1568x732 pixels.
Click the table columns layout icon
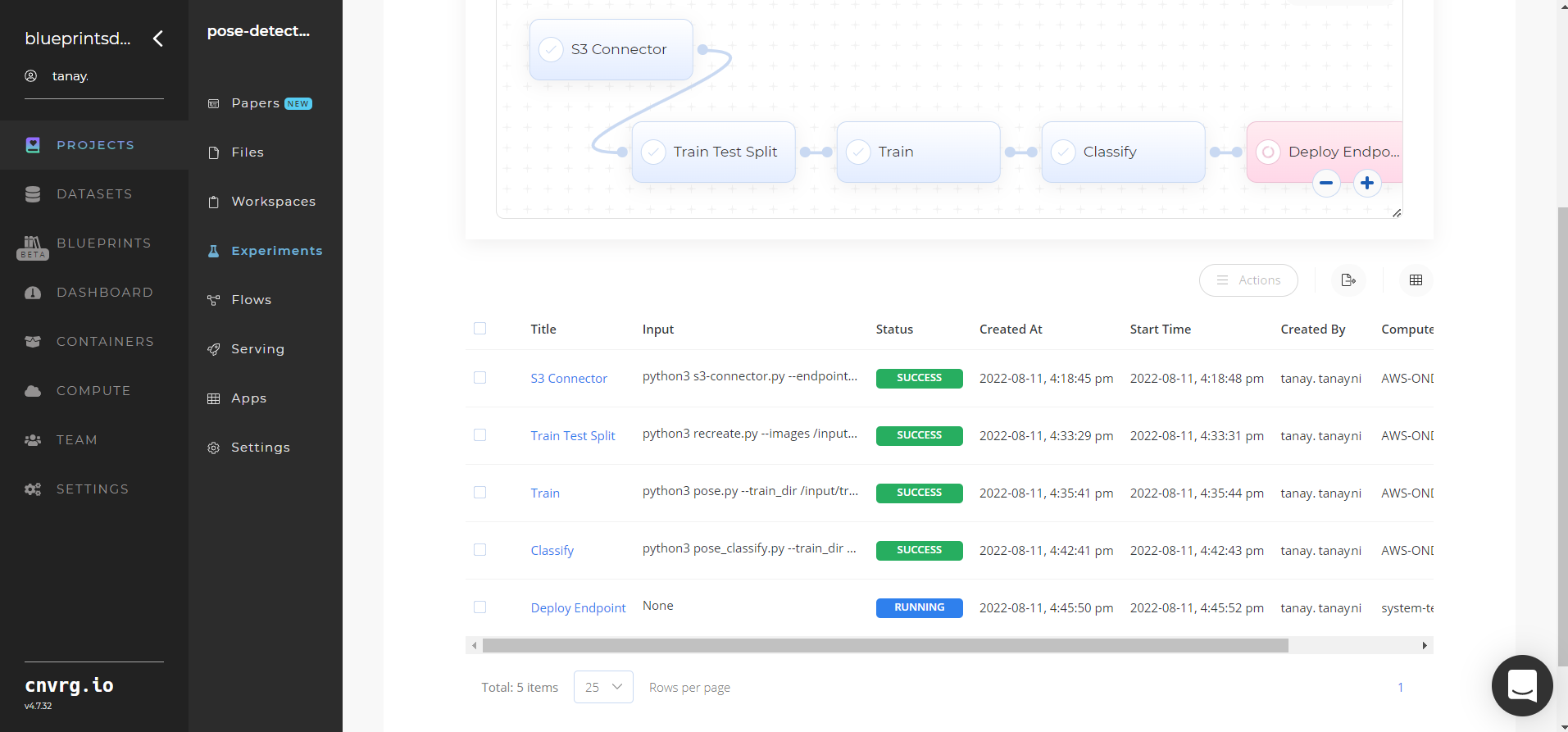point(1416,280)
